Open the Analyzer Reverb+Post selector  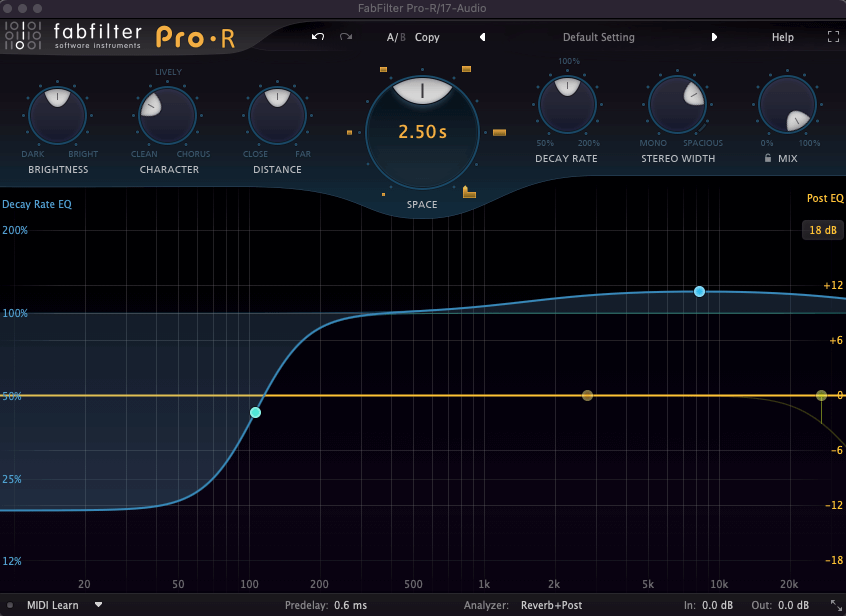click(551, 605)
